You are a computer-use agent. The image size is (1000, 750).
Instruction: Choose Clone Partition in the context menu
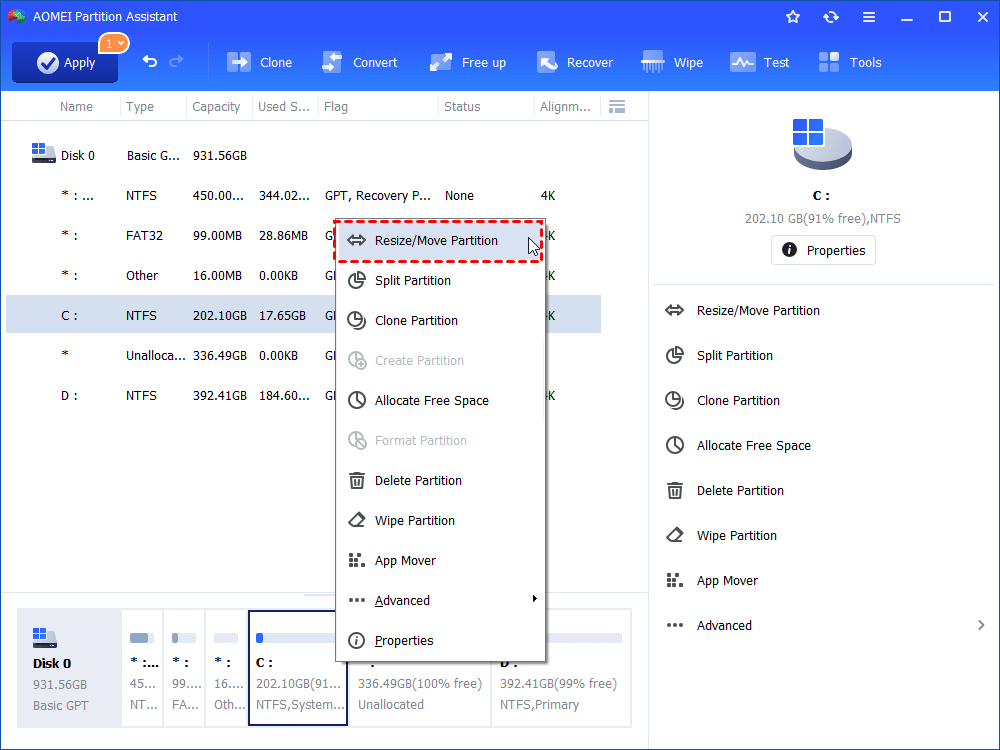pyautogui.click(x=439, y=321)
